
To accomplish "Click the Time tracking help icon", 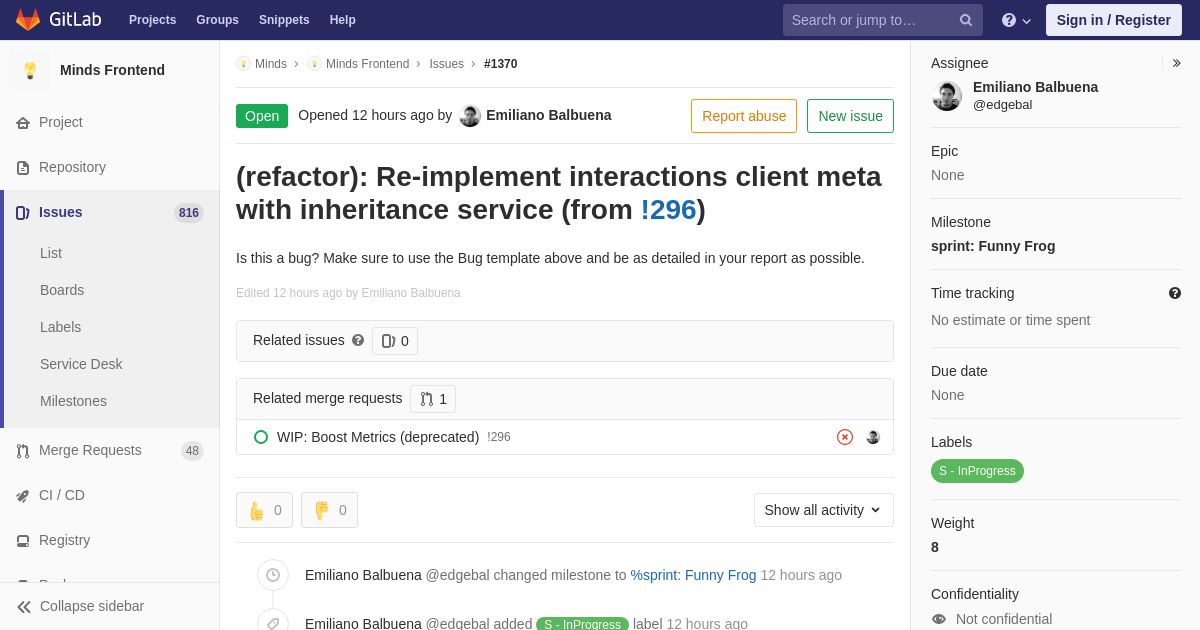I will click(x=1175, y=293).
